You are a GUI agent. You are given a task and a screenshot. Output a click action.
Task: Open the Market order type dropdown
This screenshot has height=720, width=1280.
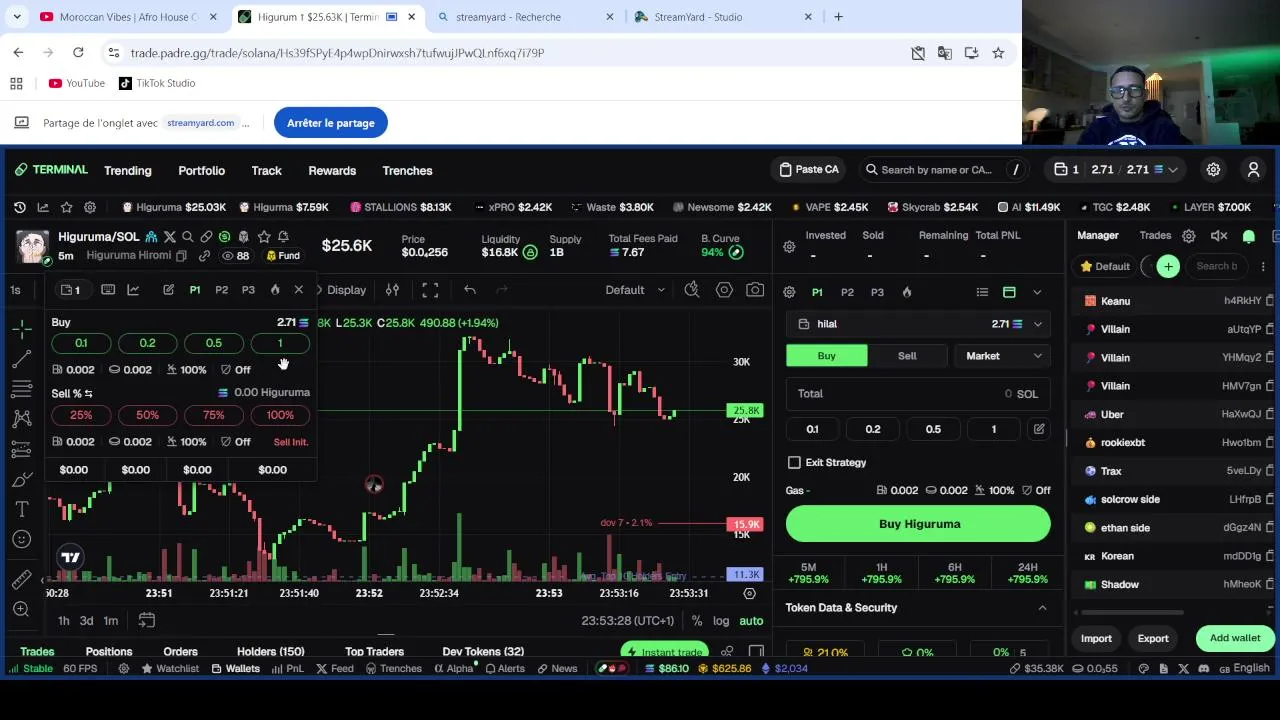point(1002,356)
